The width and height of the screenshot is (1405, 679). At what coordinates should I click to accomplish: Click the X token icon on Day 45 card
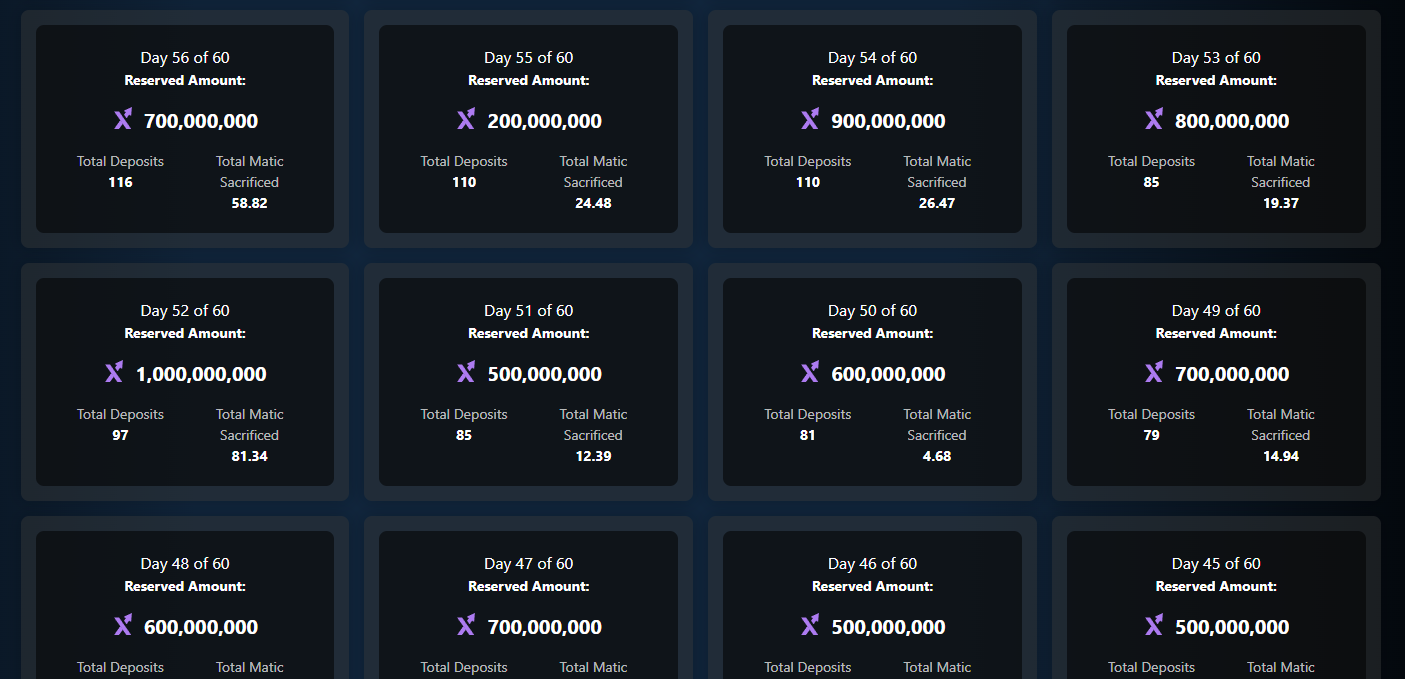tap(1154, 626)
